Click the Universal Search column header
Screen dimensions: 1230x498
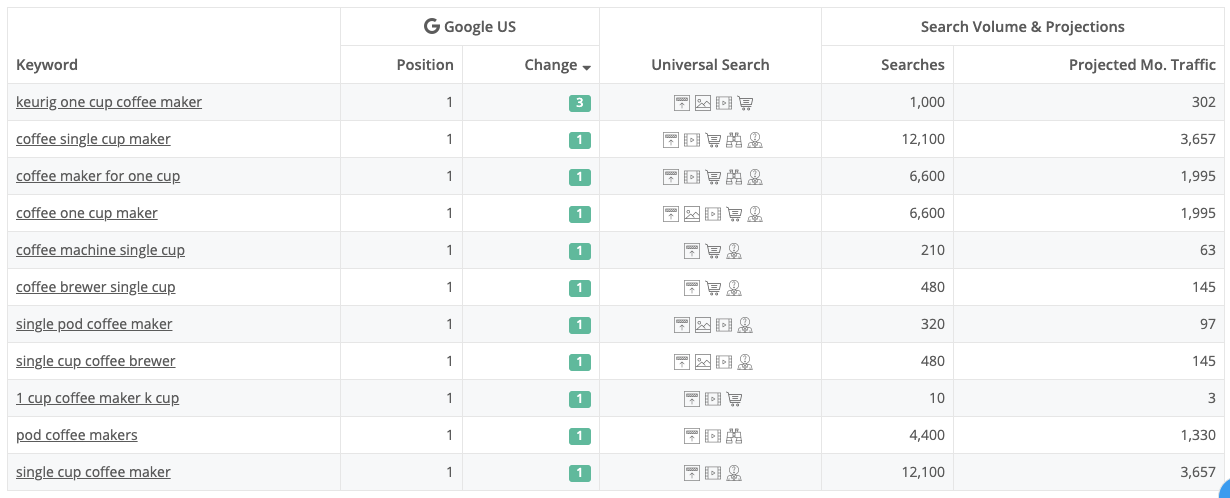[710, 64]
